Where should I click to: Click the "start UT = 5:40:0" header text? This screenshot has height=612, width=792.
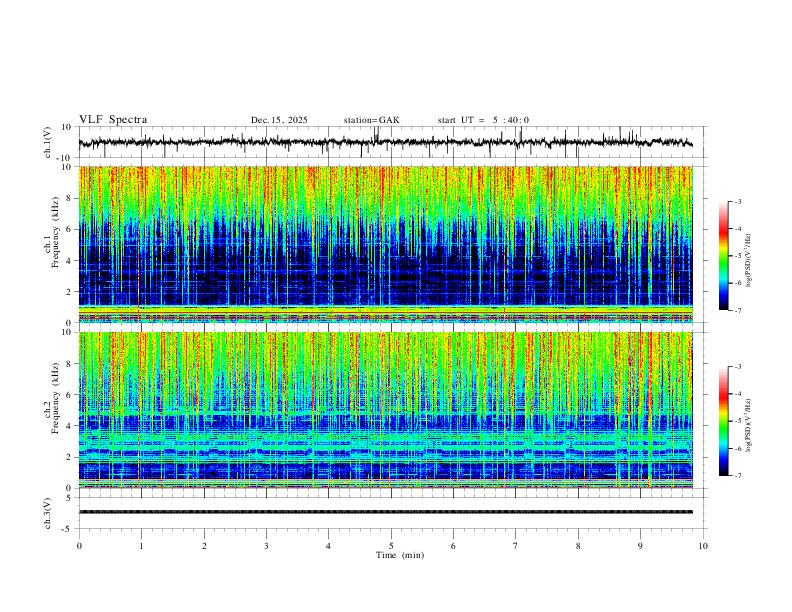(x=483, y=120)
